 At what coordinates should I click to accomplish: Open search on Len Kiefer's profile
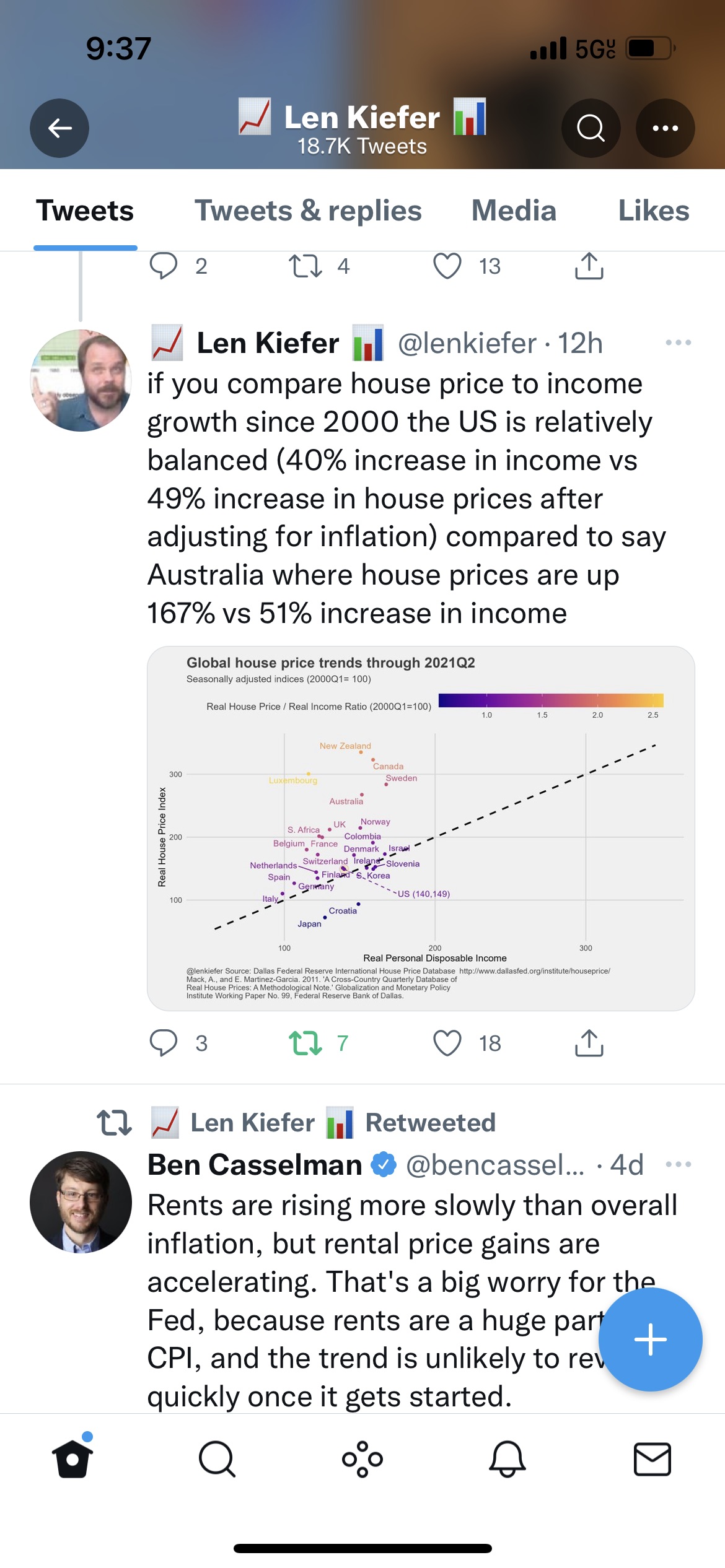591,128
